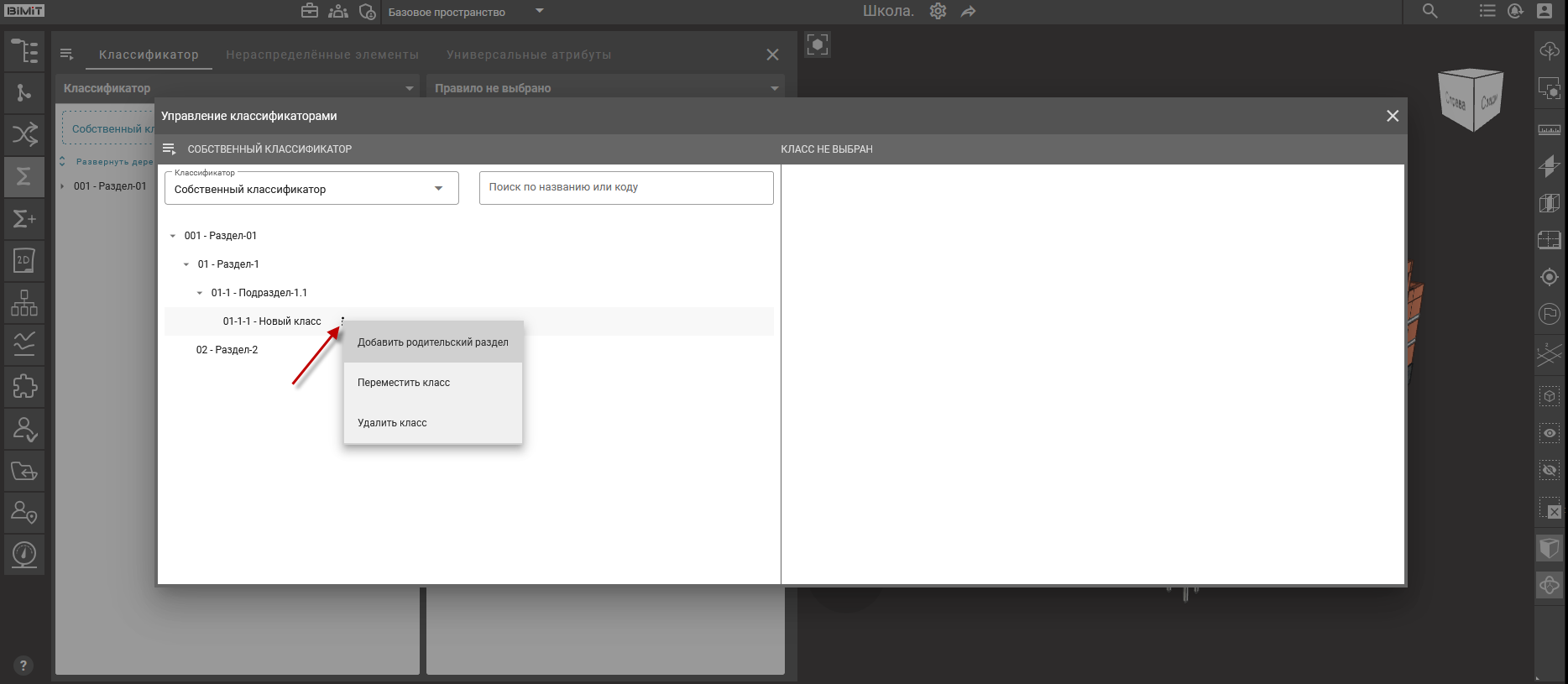The height and width of the screenshot is (684, 1568).
Task: Click the 2D drawing icon in left sidebar
Action: click(x=24, y=260)
